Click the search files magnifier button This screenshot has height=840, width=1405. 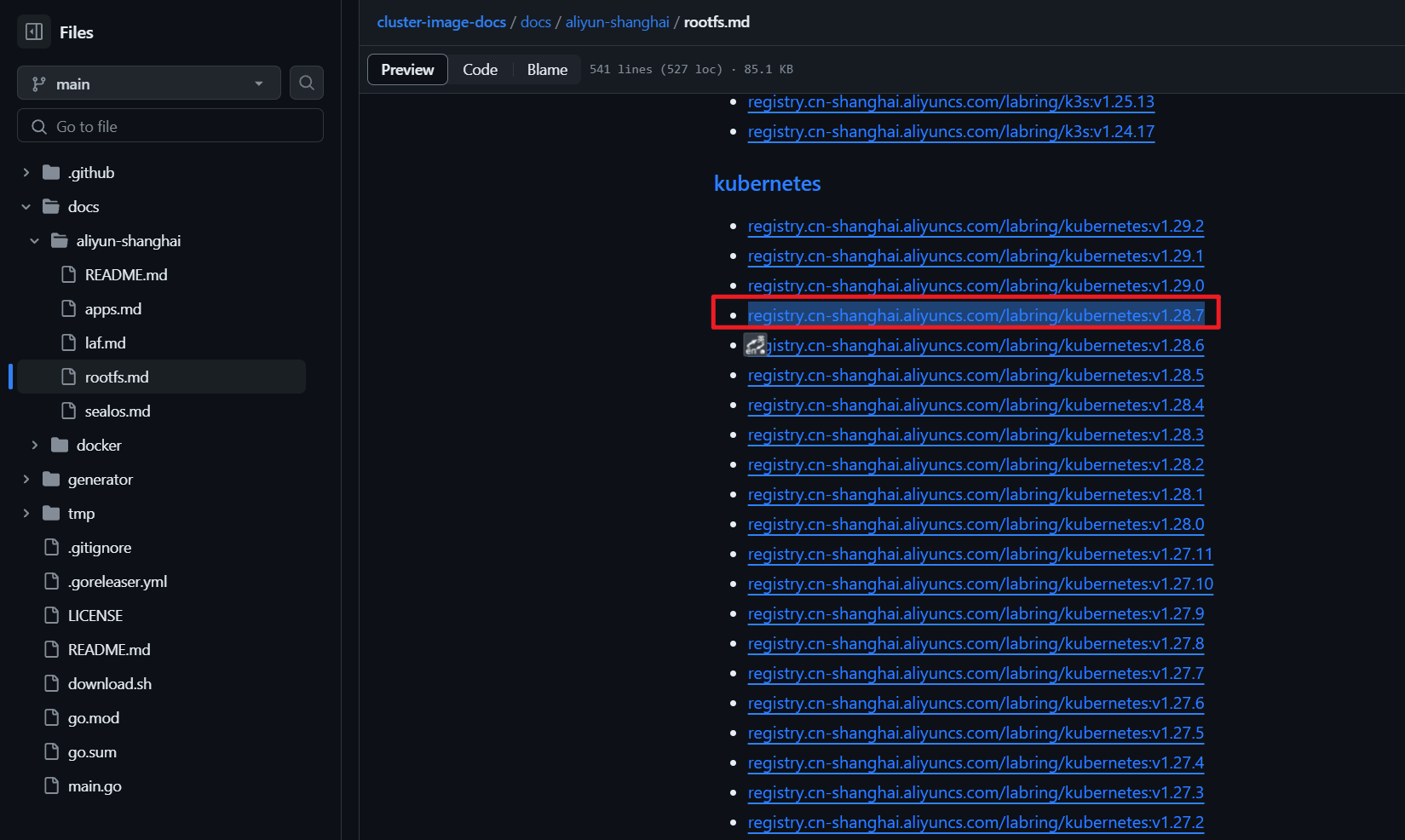point(307,83)
